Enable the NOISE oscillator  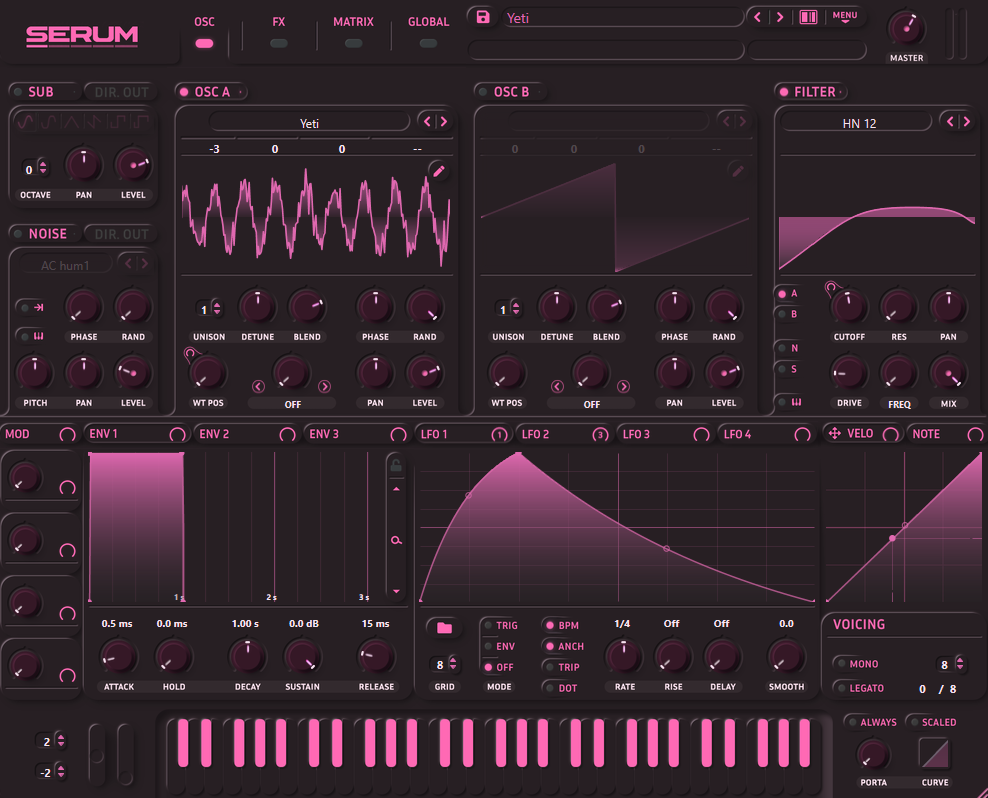18,234
